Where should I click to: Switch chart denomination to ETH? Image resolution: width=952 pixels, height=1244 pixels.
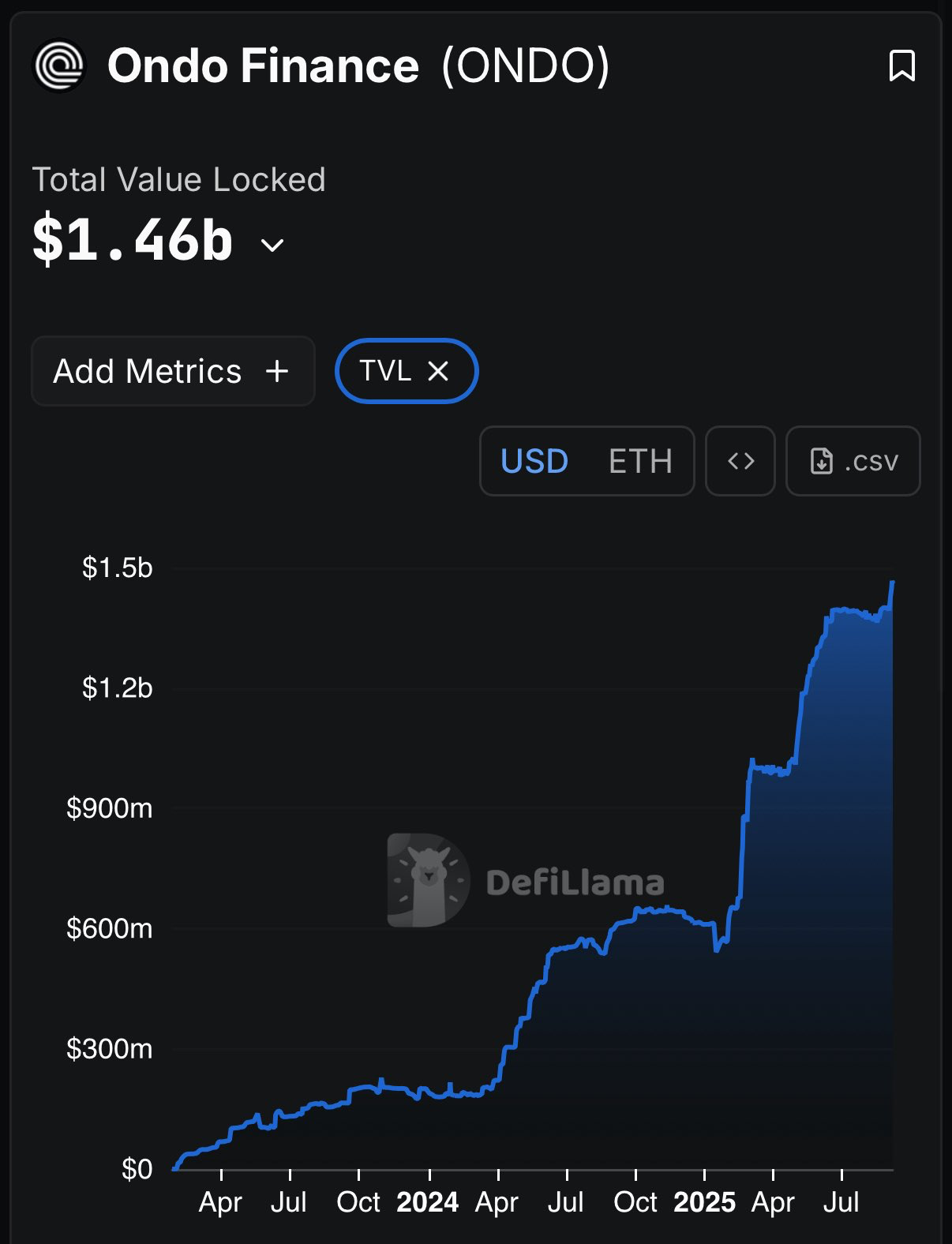coord(640,461)
